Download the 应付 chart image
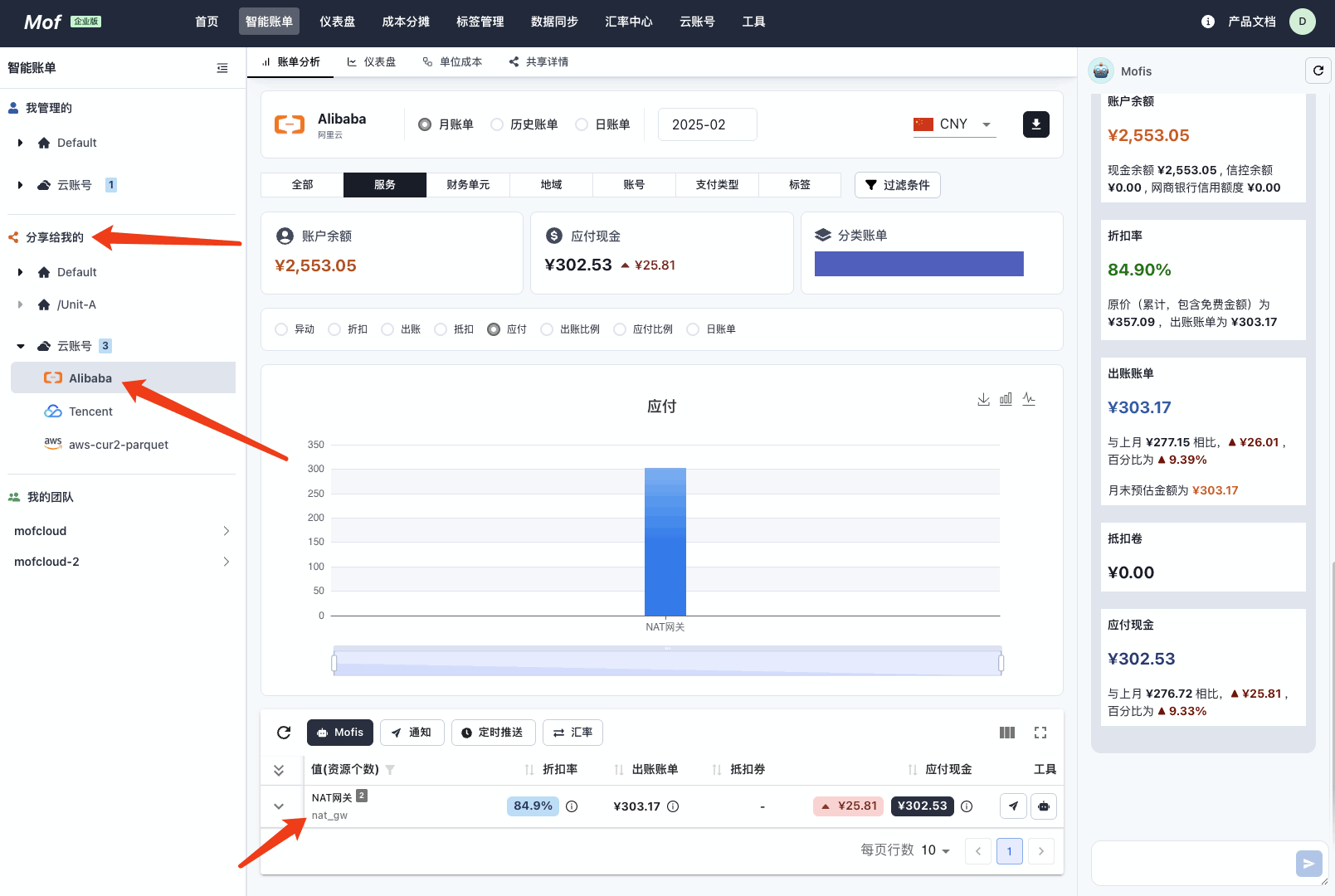The height and width of the screenshot is (896, 1335). pyautogui.click(x=983, y=399)
